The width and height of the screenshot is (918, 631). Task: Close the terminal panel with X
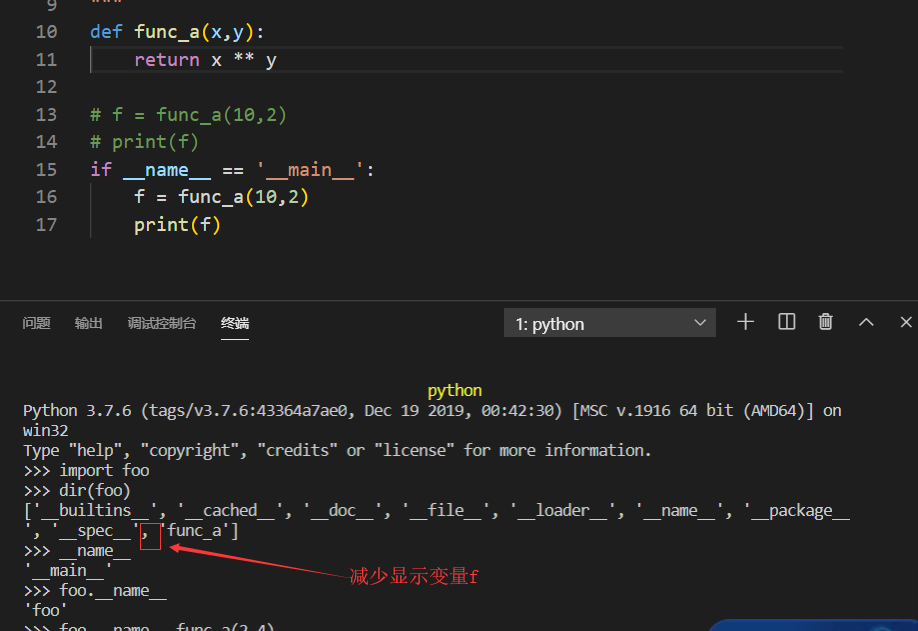tap(906, 322)
